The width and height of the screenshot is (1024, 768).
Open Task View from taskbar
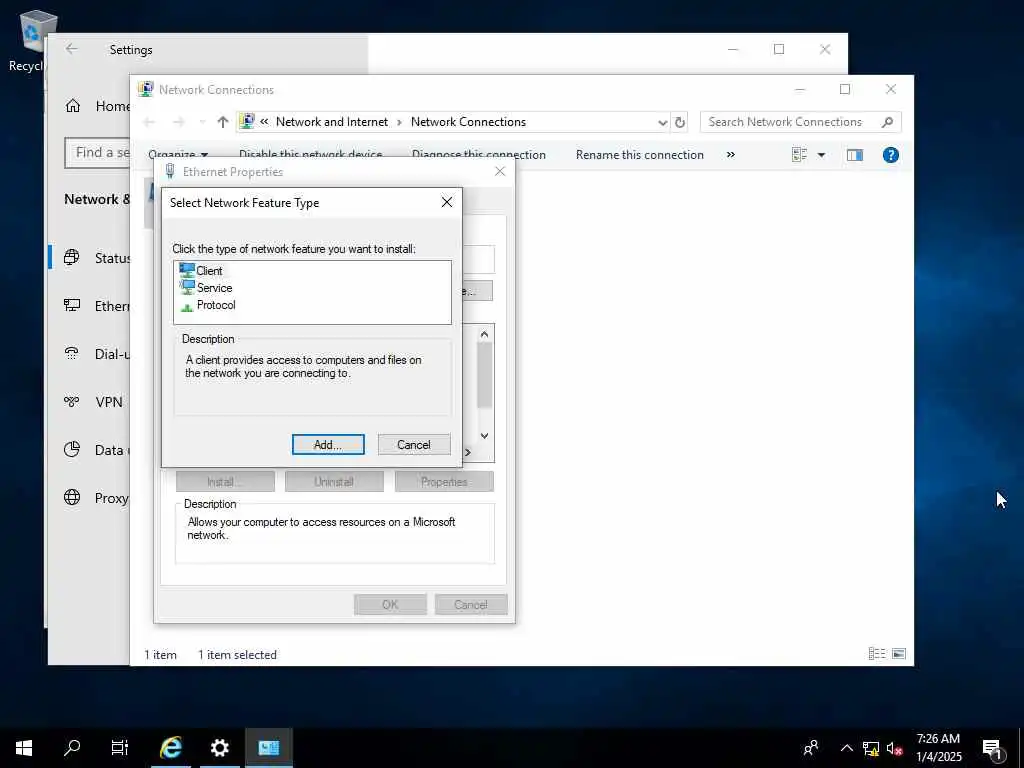click(x=120, y=748)
